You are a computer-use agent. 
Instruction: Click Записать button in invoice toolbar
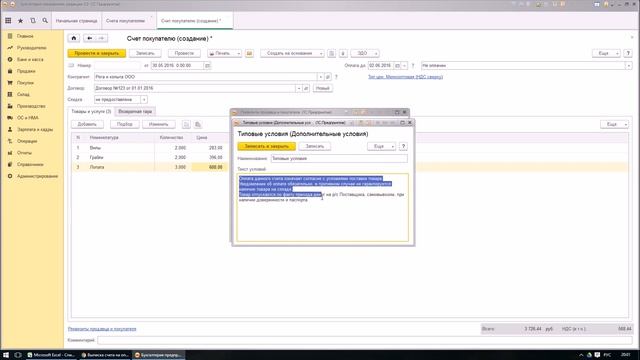[x=145, y=53]
